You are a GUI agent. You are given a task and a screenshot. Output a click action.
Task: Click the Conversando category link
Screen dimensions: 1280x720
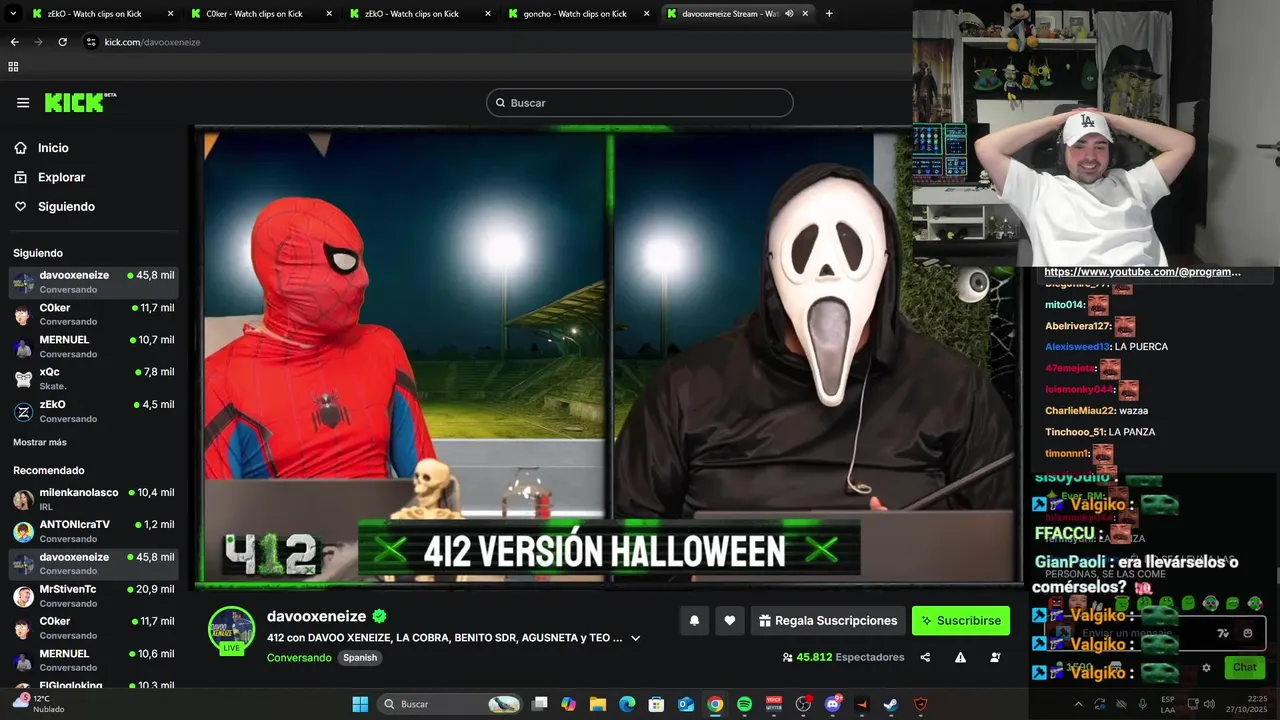coord(299,658)
